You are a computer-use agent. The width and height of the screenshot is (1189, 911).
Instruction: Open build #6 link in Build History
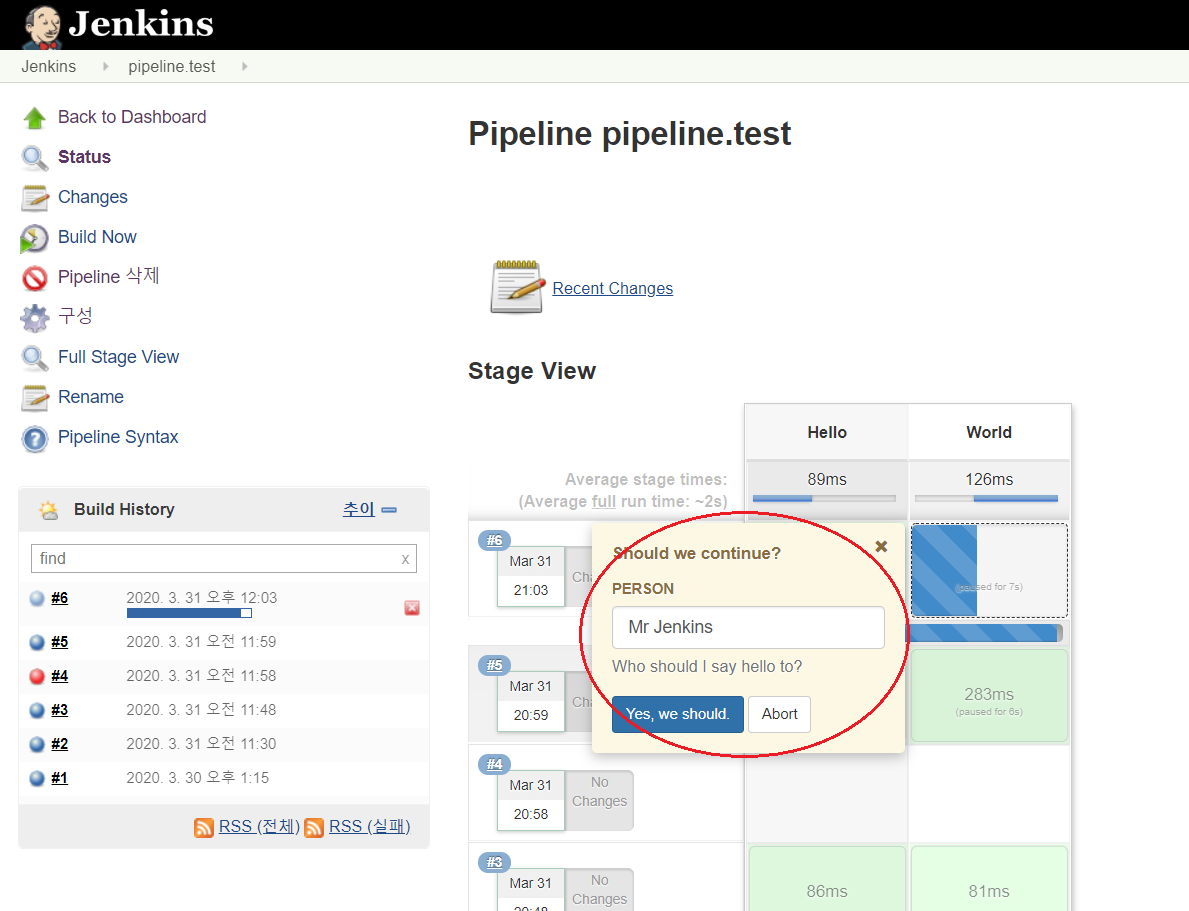(60, 598)
